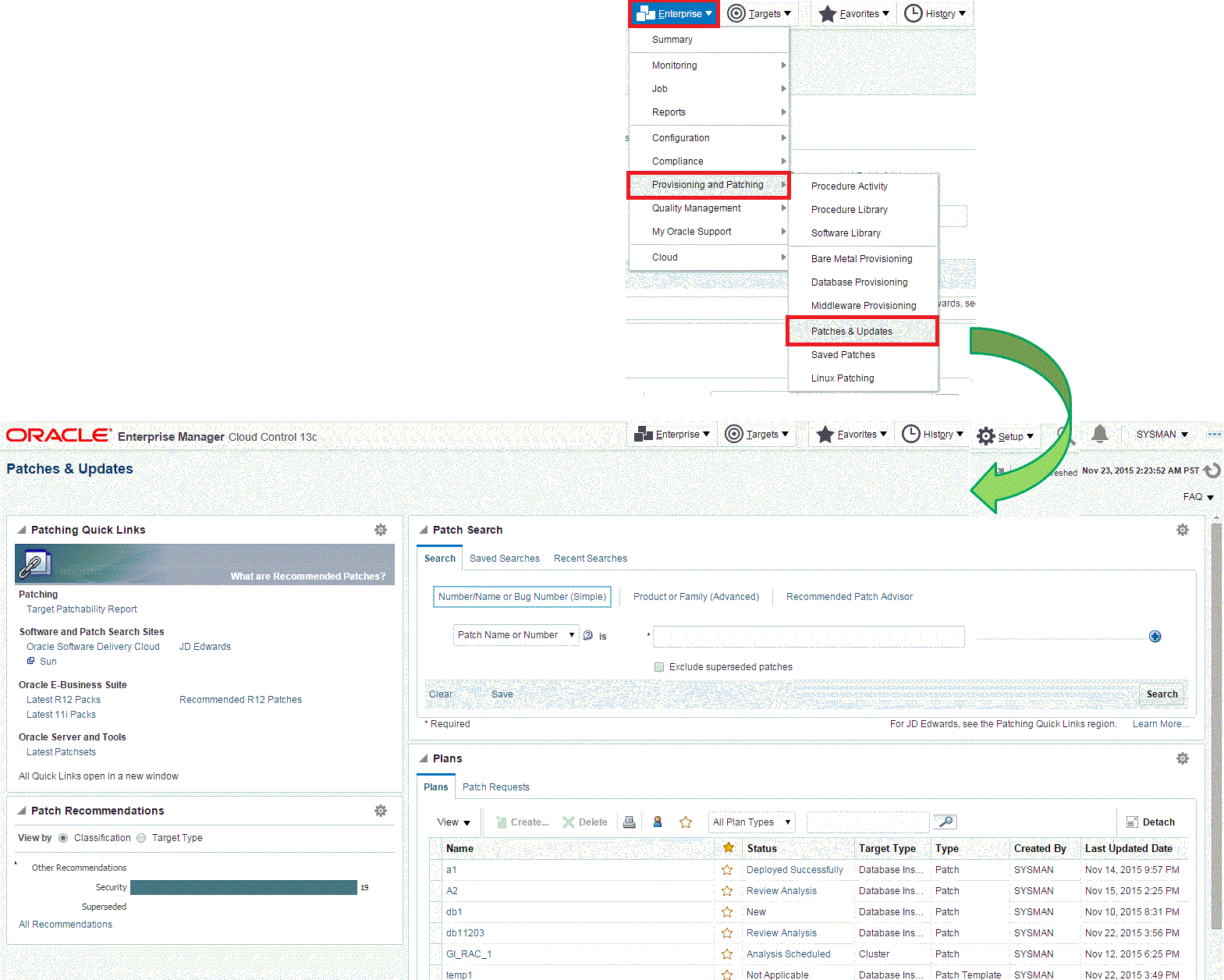Collapse the Patch Search panel
Viewport: 1224px width, 980px height.
[424, 530]
